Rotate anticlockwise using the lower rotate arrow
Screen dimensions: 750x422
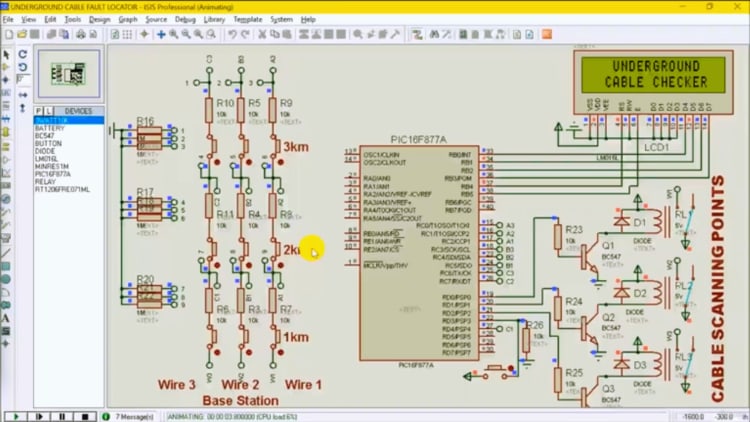22,67
